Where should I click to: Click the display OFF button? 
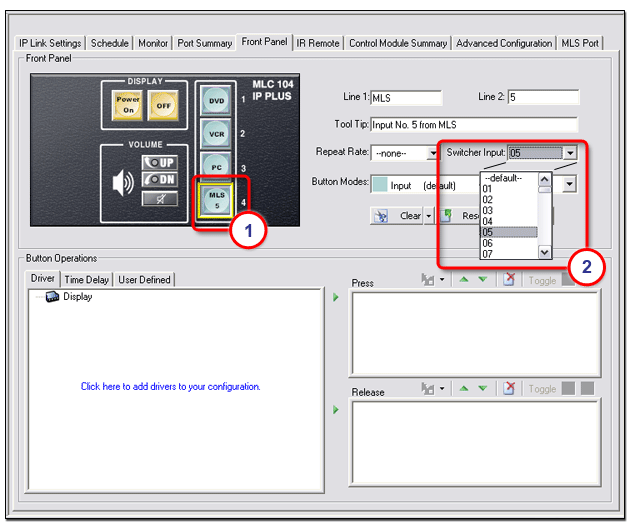click(163, 105)
